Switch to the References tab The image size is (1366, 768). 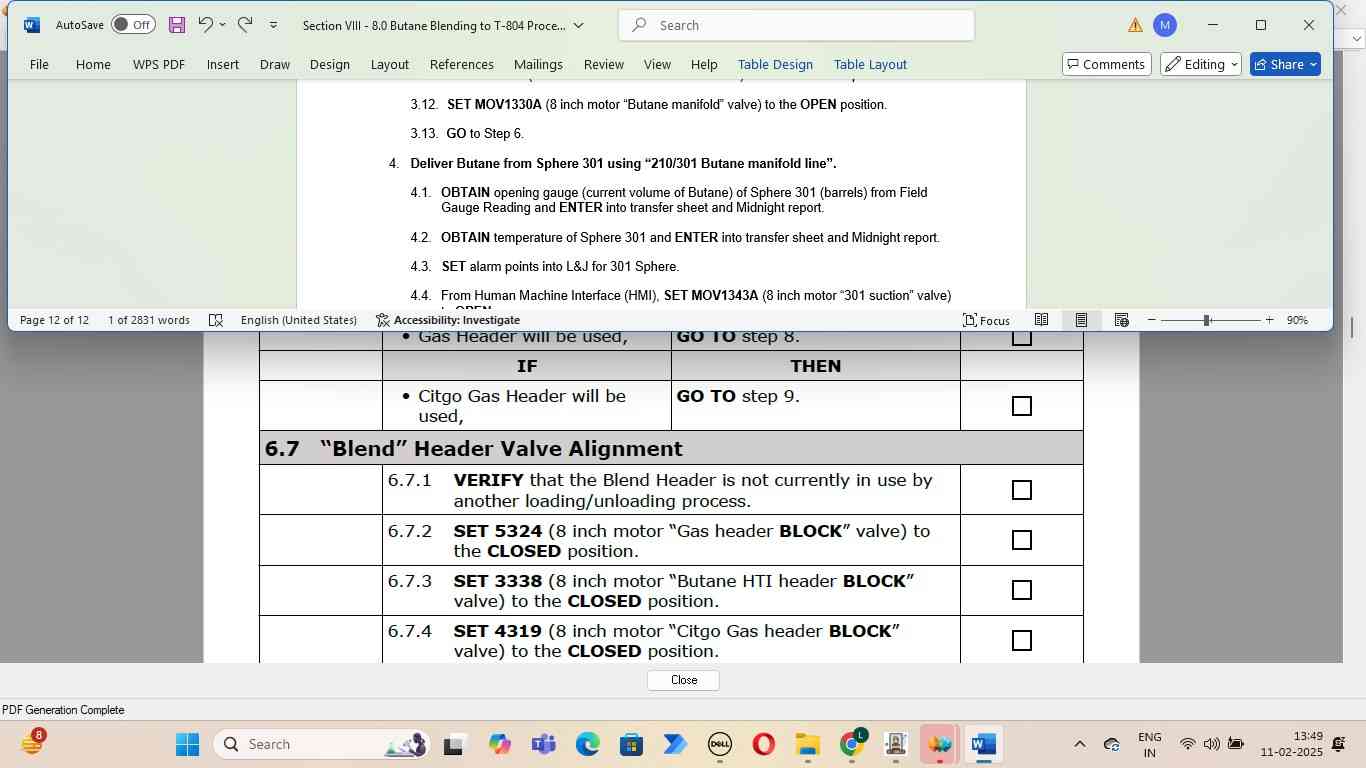click(461, 64)
